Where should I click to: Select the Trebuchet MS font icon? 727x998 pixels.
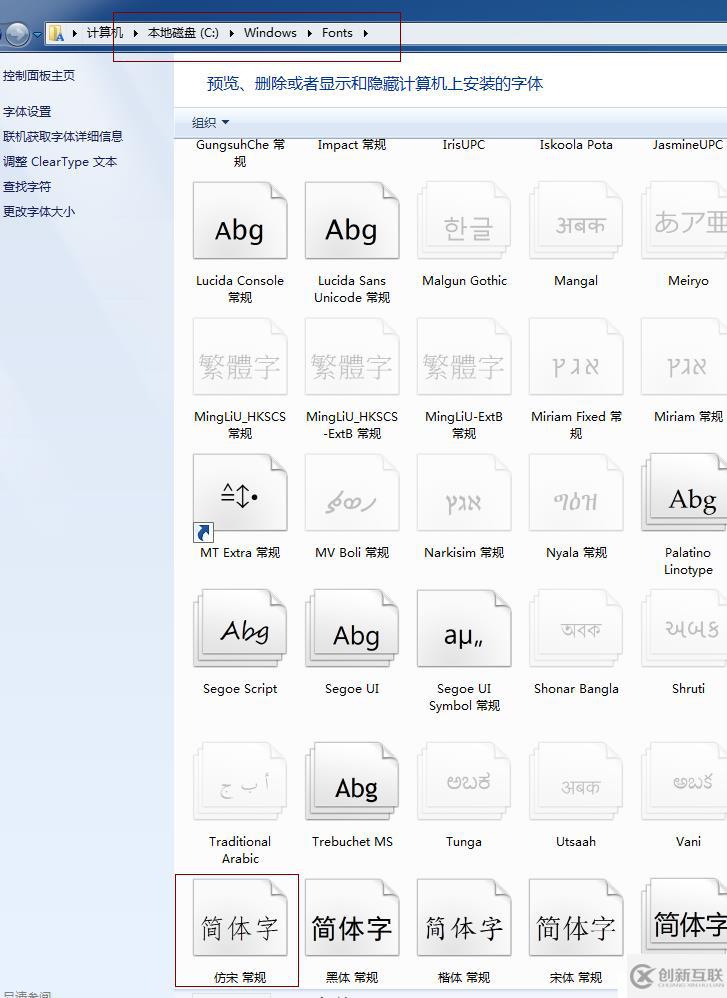[x=352, y=782]
